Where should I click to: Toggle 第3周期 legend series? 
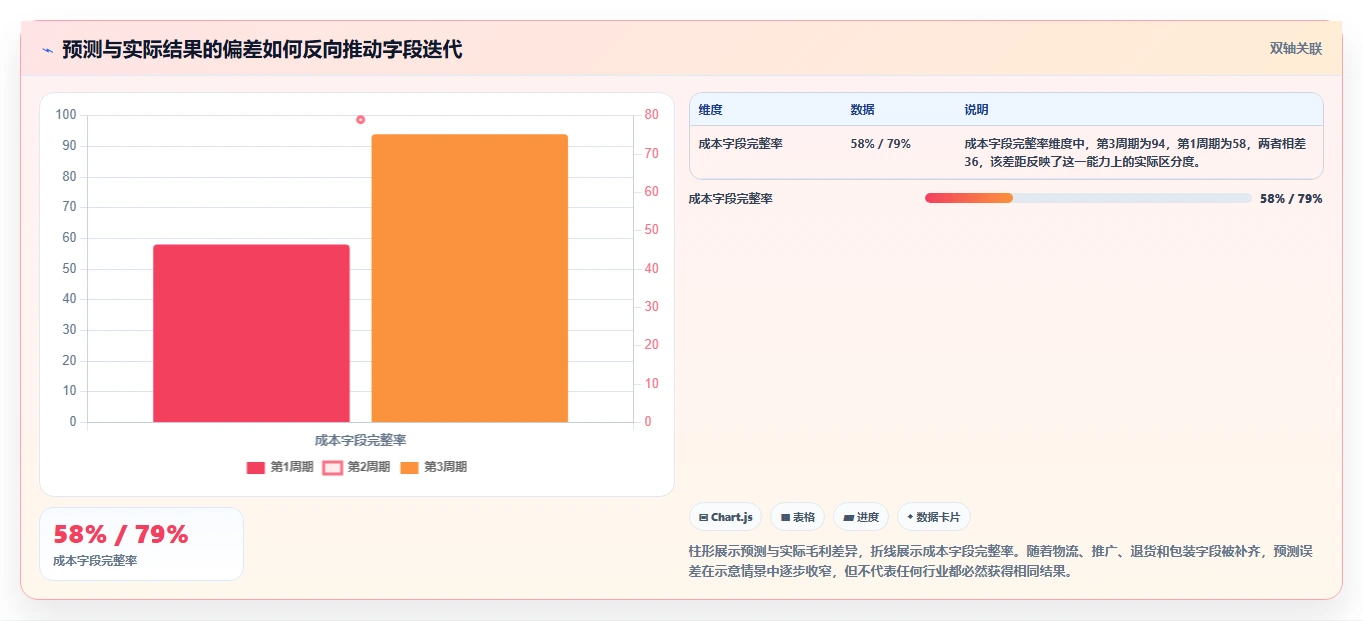point(434,467)
